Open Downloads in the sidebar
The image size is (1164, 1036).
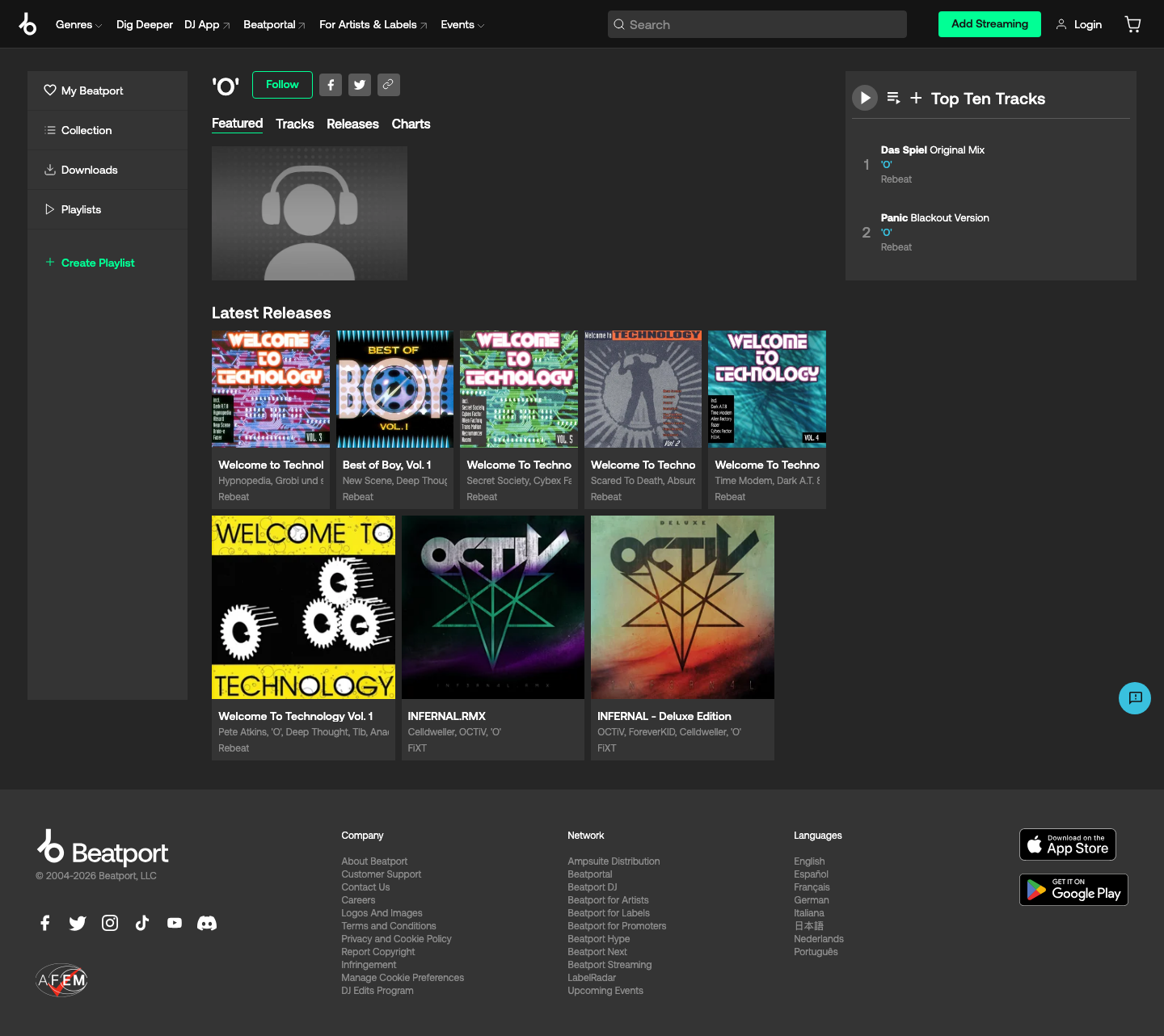point(108,170)
